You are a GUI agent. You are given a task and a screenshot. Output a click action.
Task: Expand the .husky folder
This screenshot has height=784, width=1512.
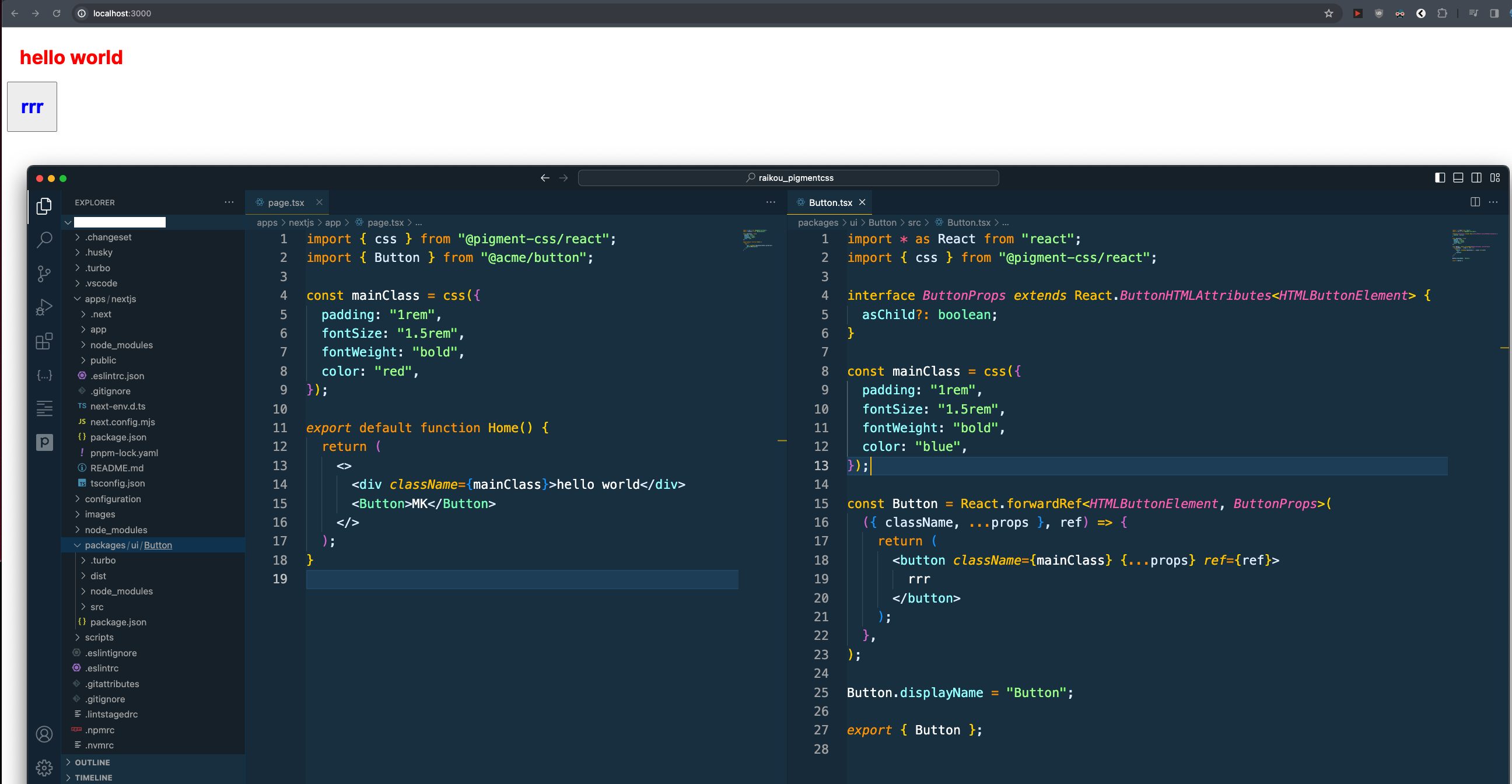pyautogui.click(x=153, y=253)
